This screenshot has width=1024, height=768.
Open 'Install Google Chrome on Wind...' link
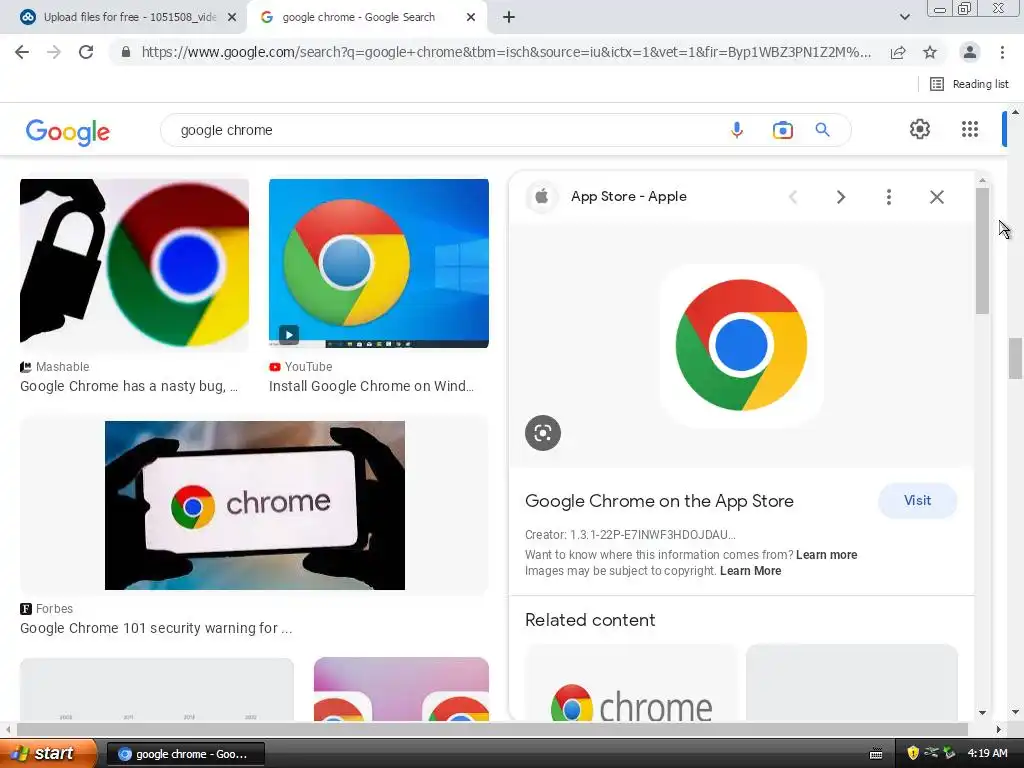click(x=371, y=386)
